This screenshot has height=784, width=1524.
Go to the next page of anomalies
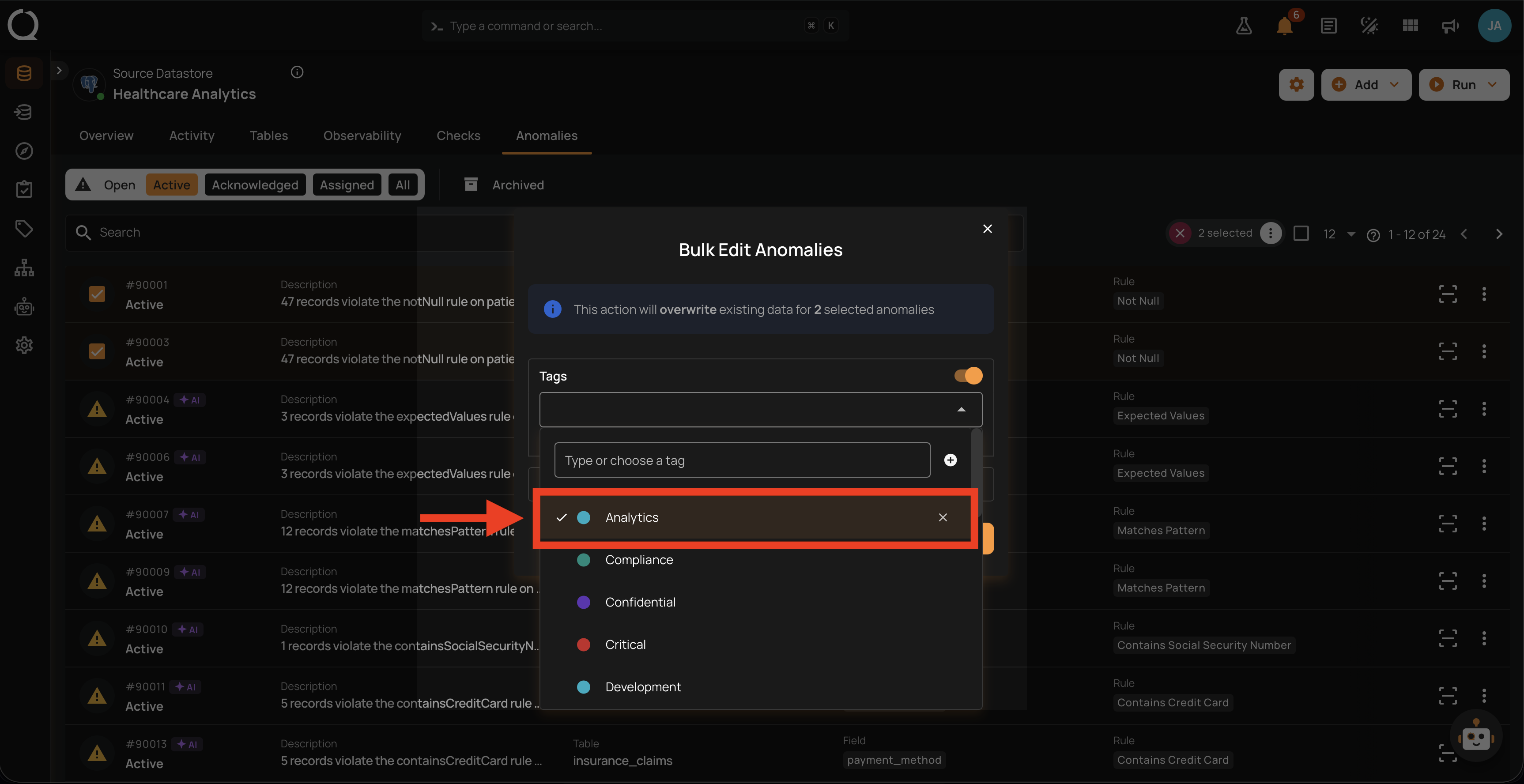tap(1498, 234)
